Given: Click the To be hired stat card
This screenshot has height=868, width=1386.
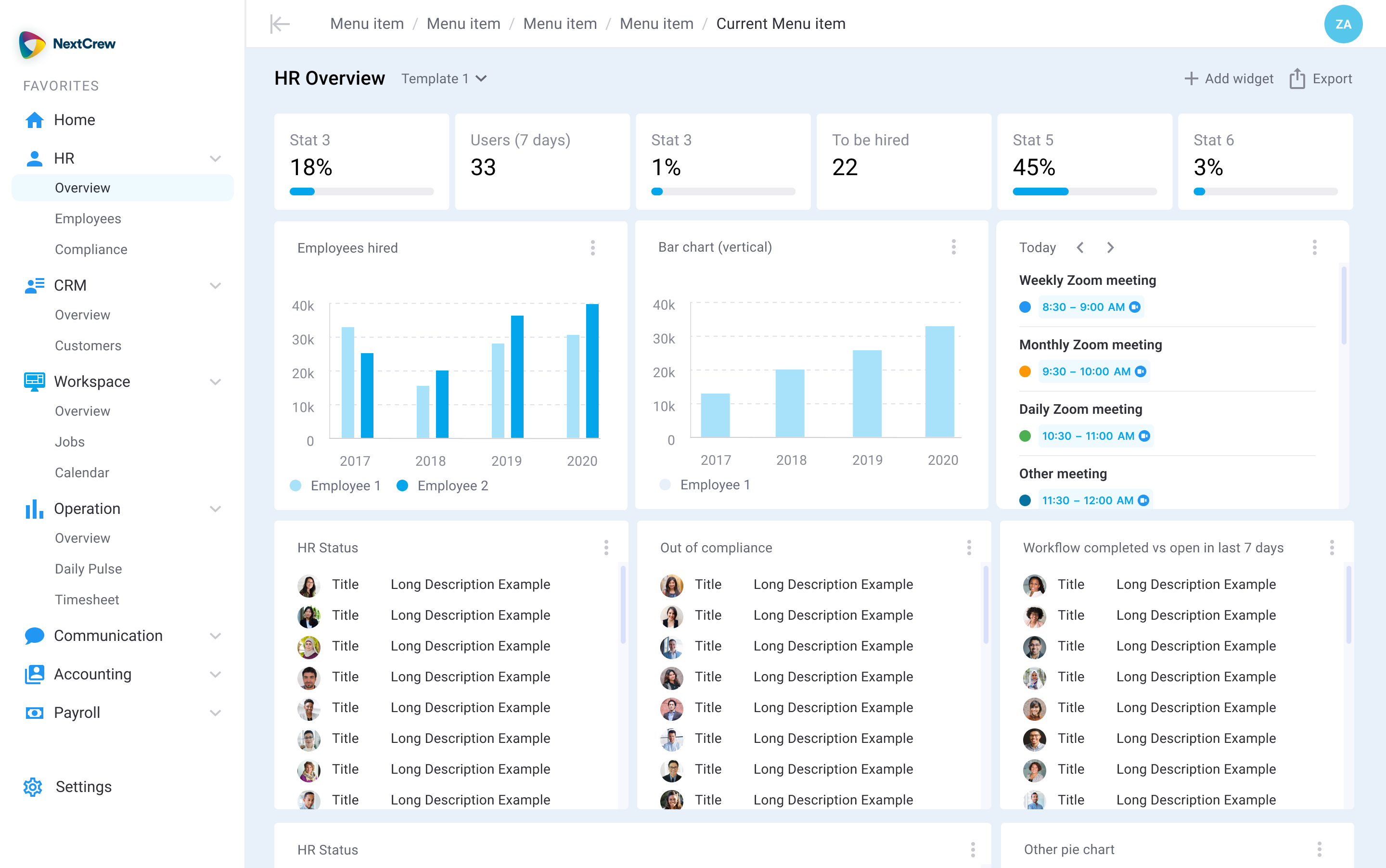Looking at the screenshot, I should point(904,162).
